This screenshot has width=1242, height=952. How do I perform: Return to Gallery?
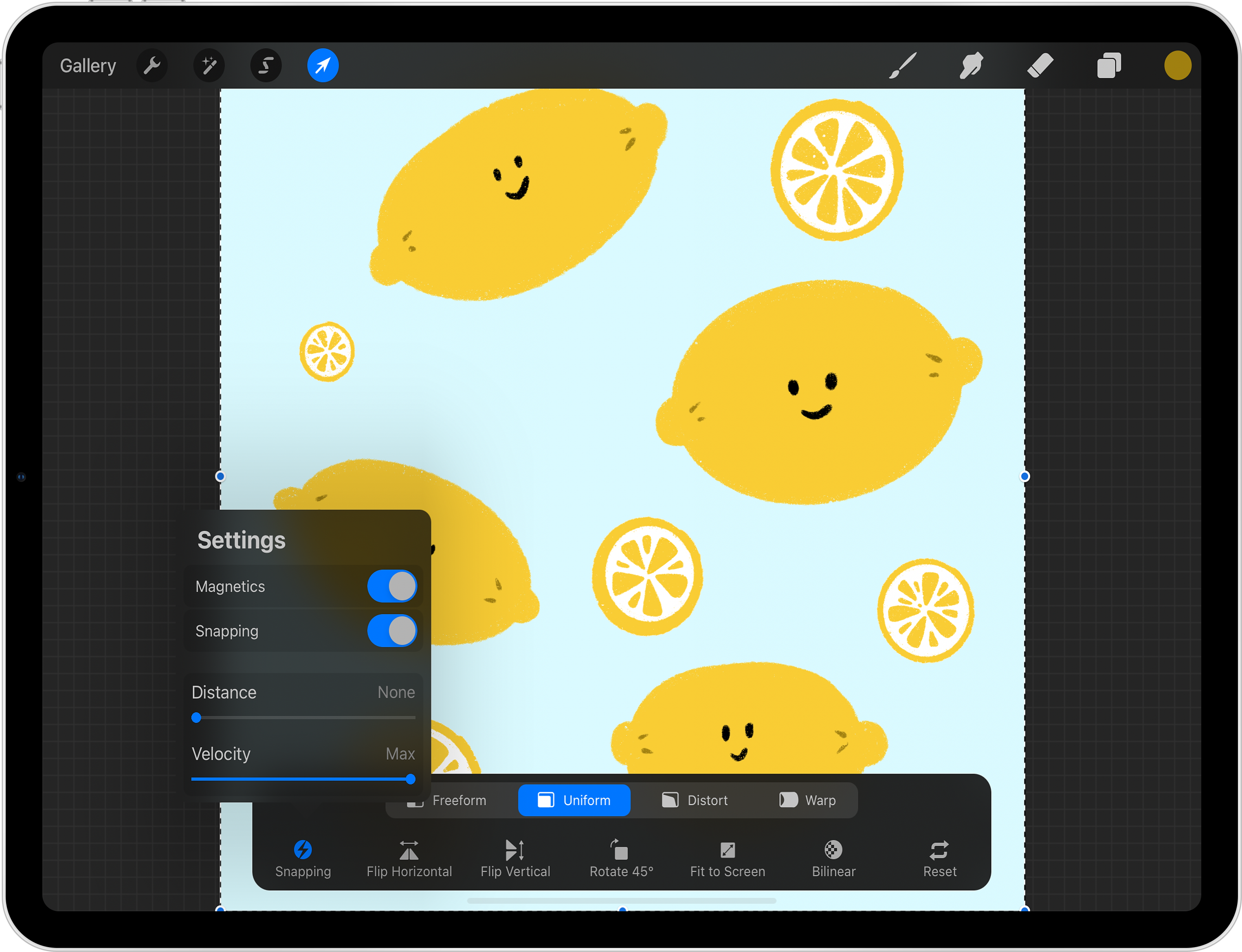tap(88, 66)
